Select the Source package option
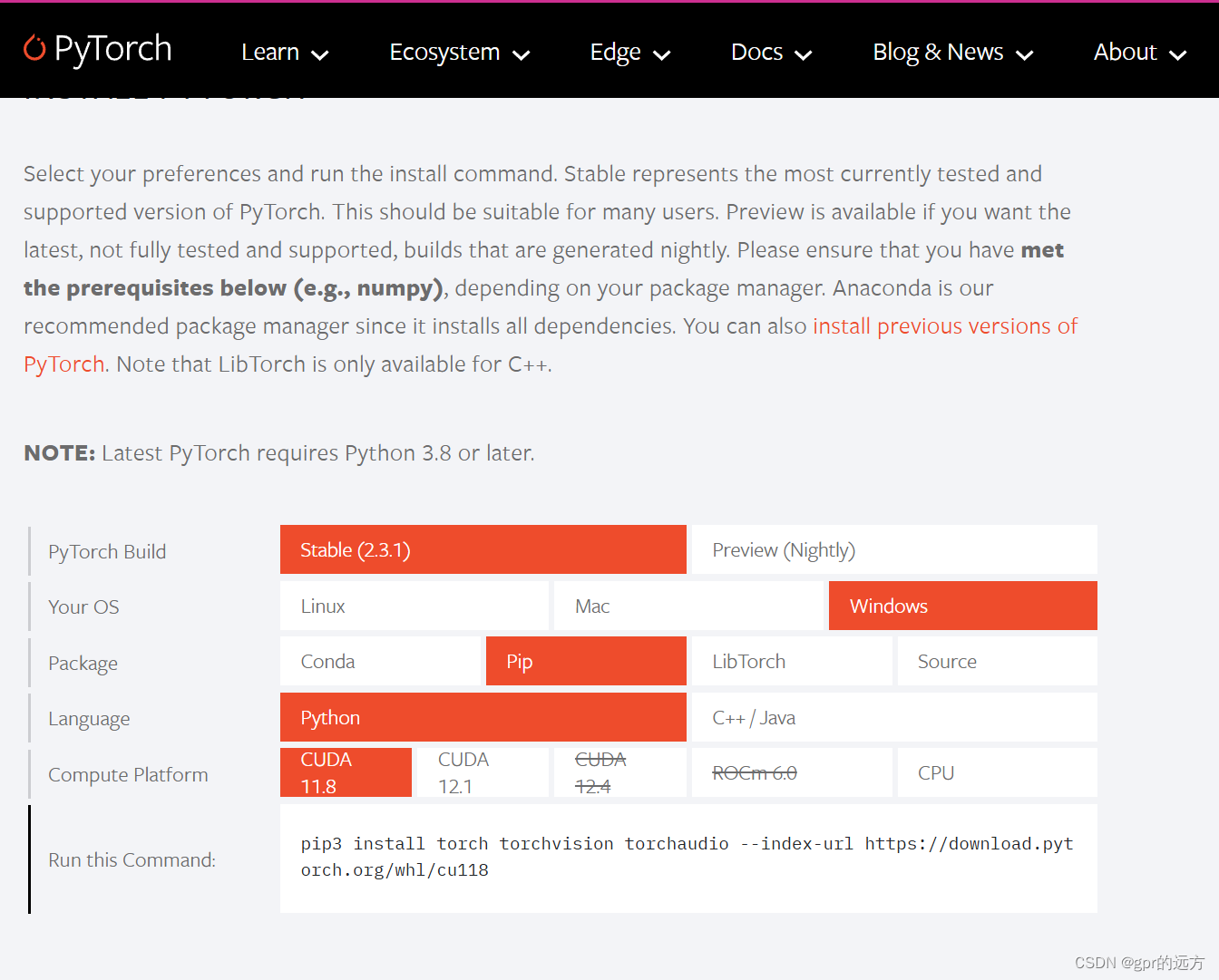Image resolution: width=1219 pixels, height=980 pixels. click(998, 661)
